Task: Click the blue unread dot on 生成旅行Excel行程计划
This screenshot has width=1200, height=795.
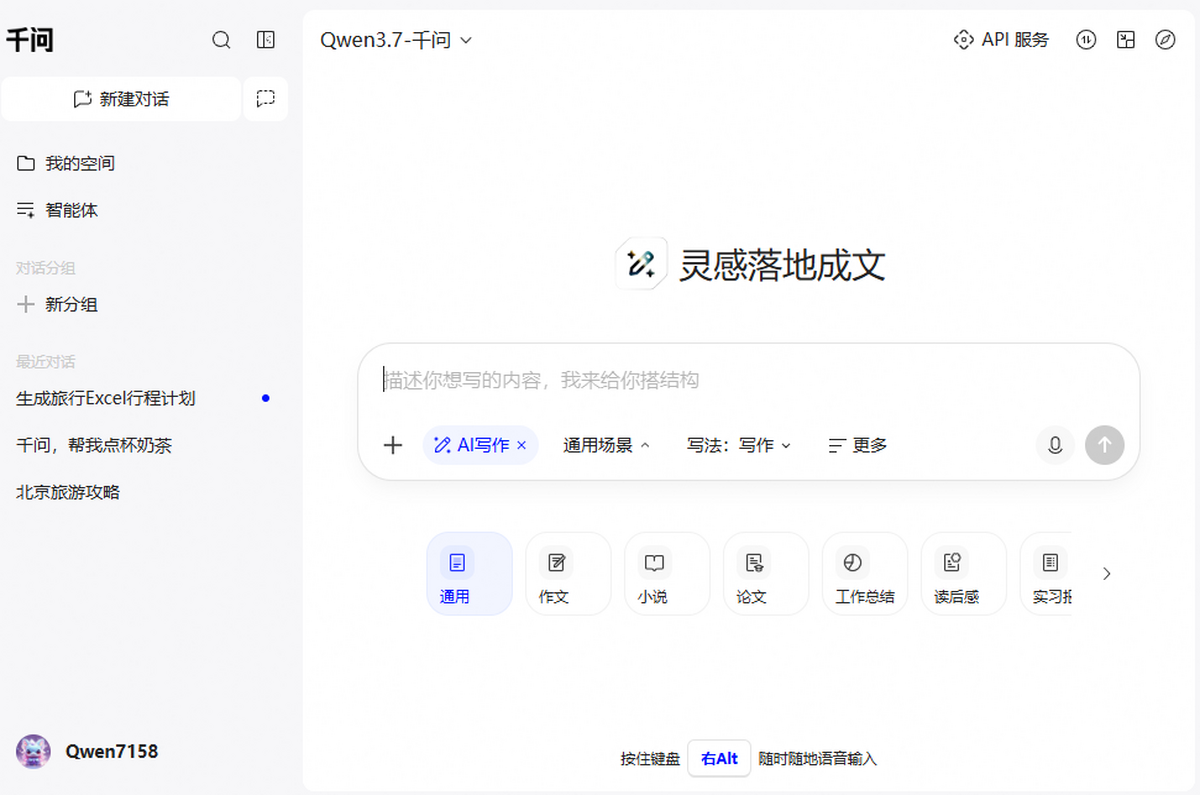Action: [x=265, y=398]
